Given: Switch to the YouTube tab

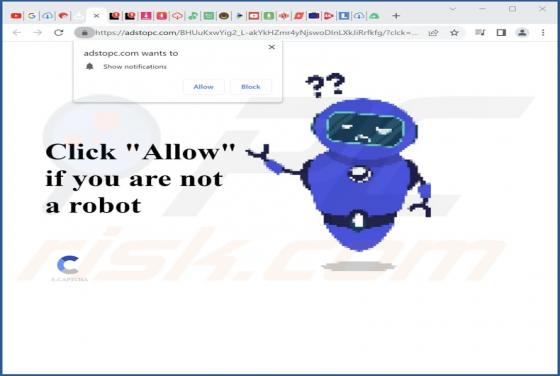Looking at the screenshot, I should pos(16,16).
